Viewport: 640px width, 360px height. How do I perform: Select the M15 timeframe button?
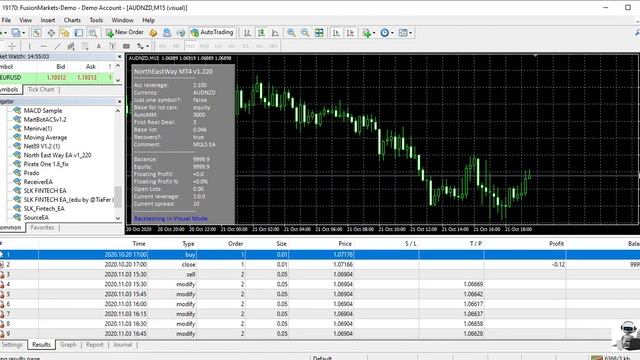190,46
